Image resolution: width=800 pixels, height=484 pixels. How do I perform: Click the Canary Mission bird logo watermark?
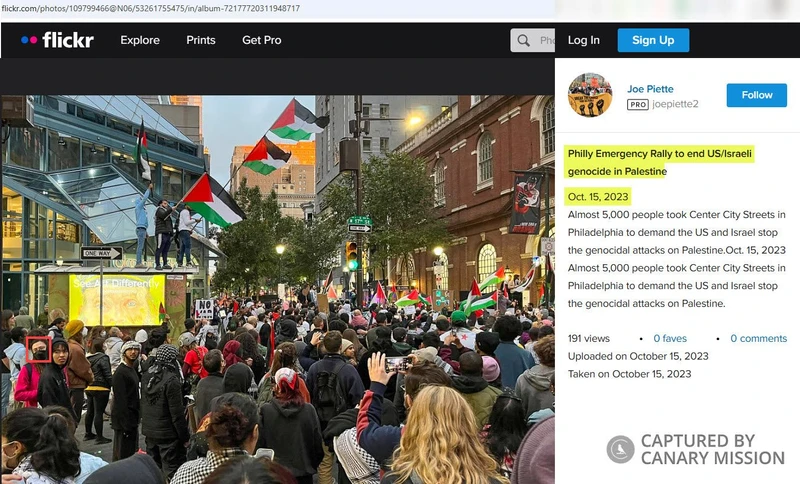[620, 449]
